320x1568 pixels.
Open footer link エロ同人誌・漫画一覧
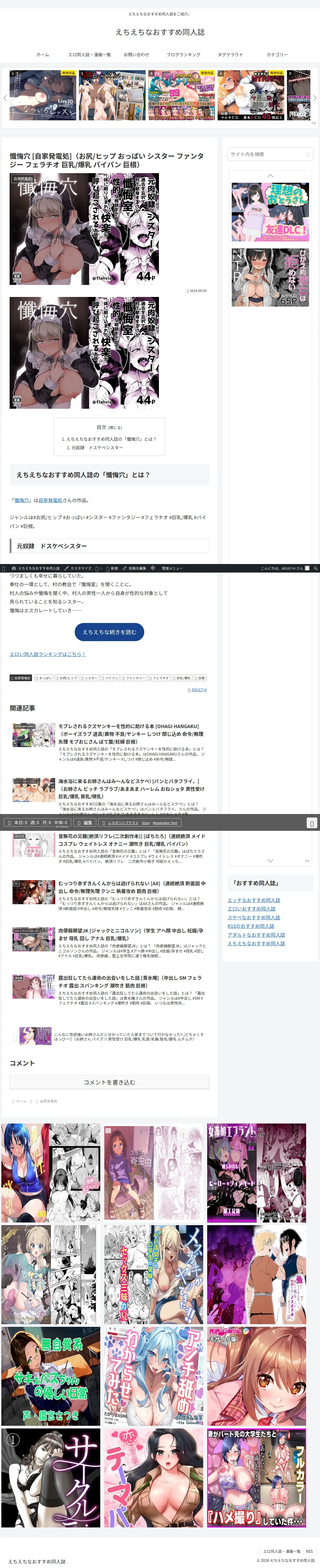tap(282, 1551)
